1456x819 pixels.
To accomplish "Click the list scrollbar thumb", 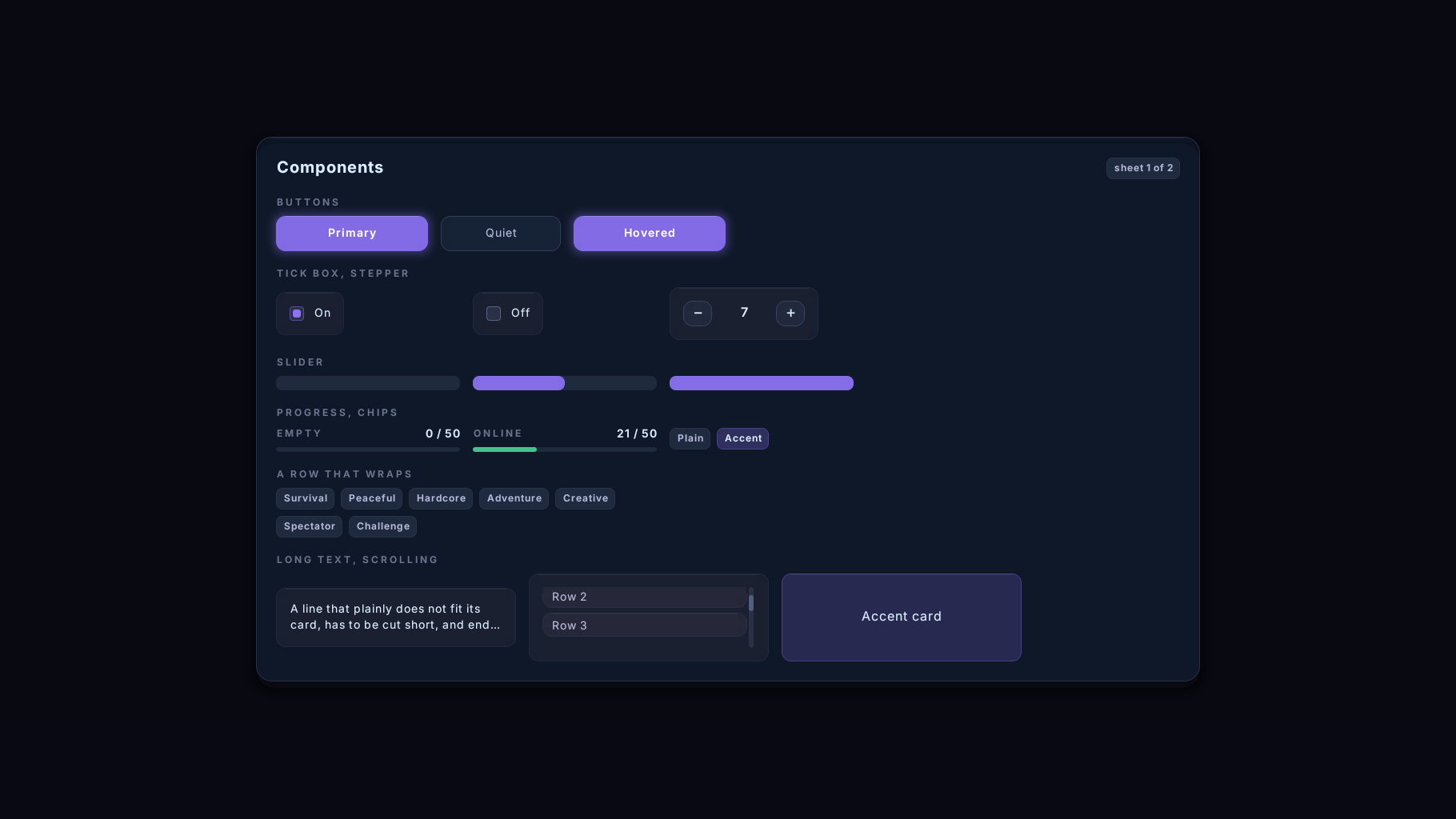I will coord(751,602).
